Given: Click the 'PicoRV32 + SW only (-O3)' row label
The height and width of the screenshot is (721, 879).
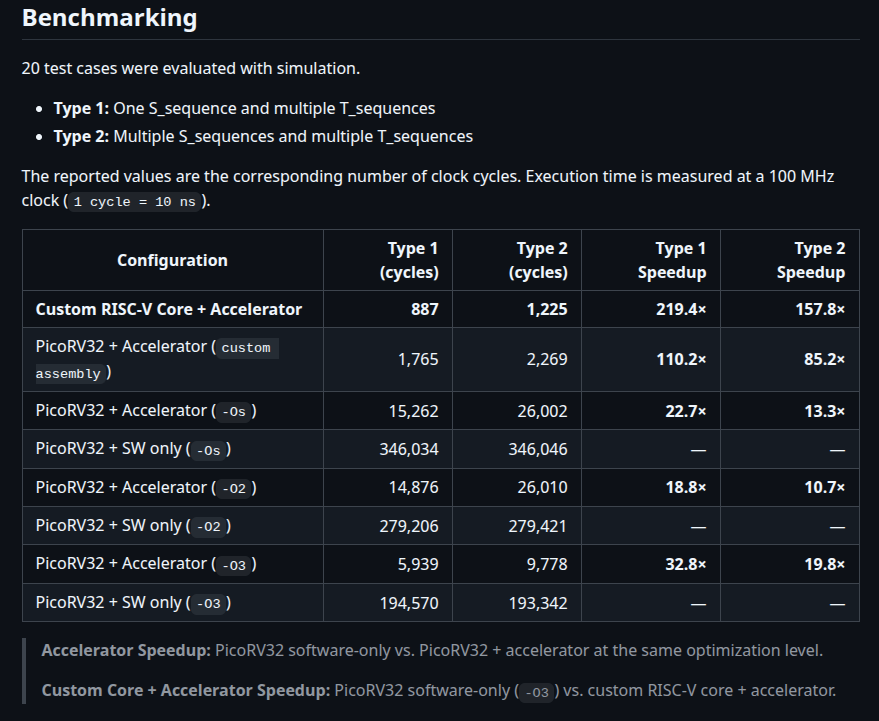Looking at the screenshot, I should 133,603.
